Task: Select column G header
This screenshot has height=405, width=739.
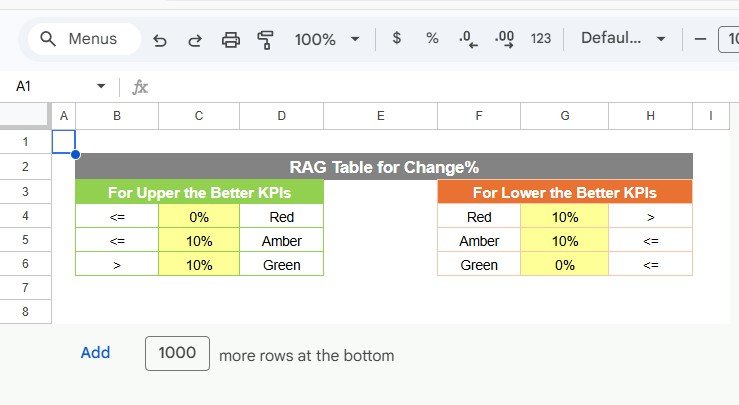Action: 565,116
